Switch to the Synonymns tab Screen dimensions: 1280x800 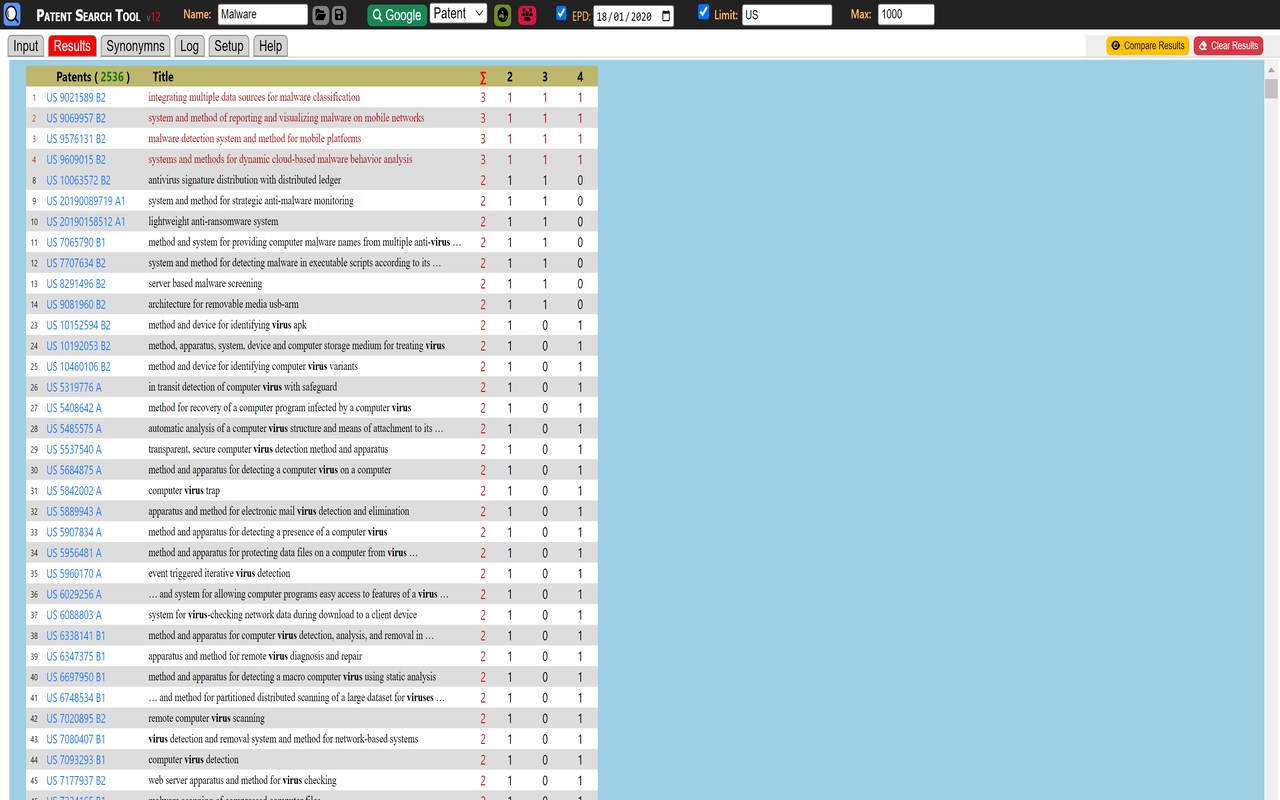coord(136,46)
